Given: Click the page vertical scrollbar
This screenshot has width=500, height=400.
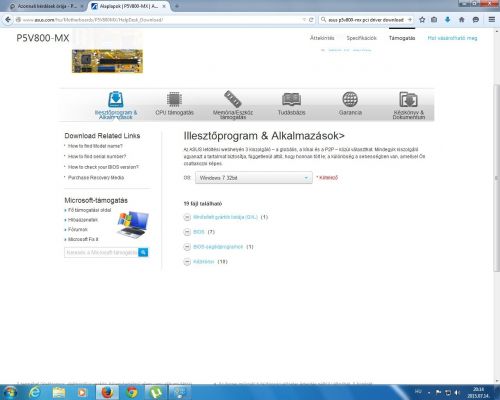Looking at the screenshot, I should (x=497, y=178).
